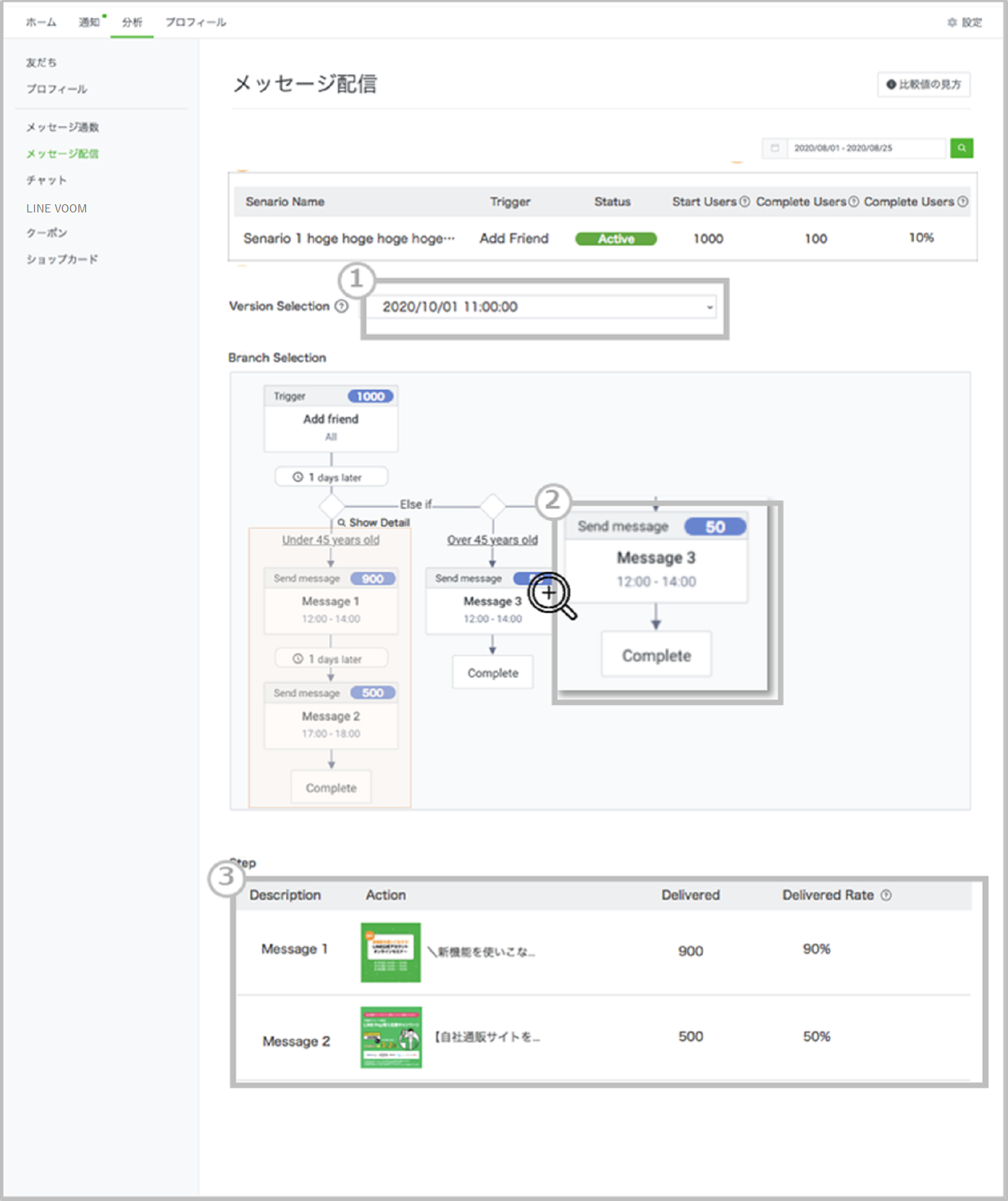Click the date range input field

[865, 148]
